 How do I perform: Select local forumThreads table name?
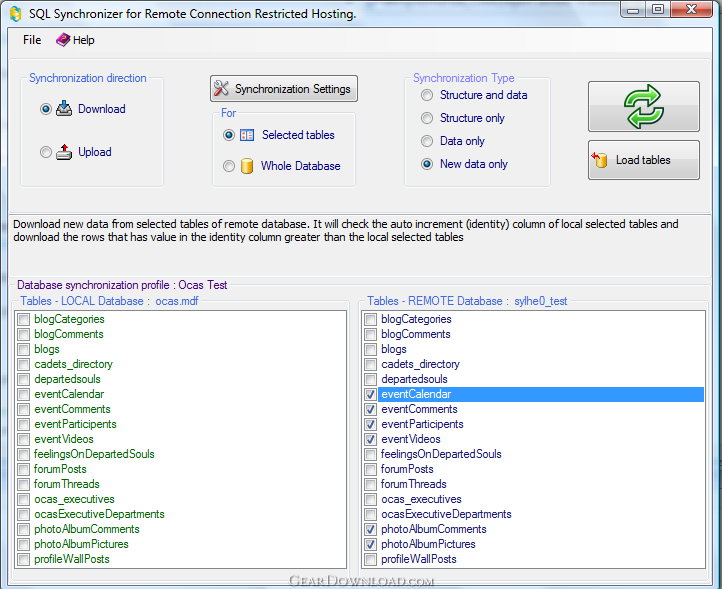66,484
